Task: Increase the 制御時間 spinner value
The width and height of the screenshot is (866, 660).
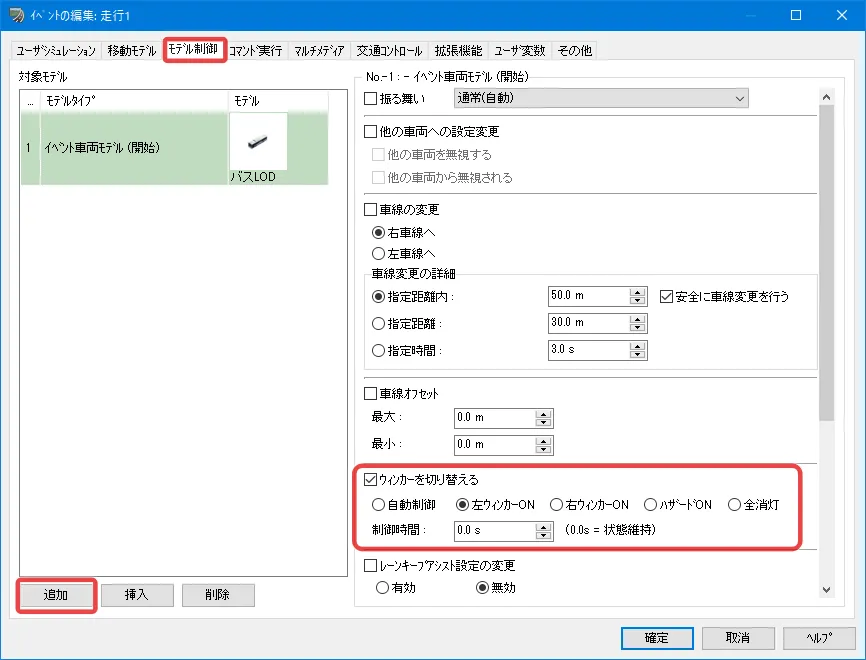Action: click(x=544, y=526)
